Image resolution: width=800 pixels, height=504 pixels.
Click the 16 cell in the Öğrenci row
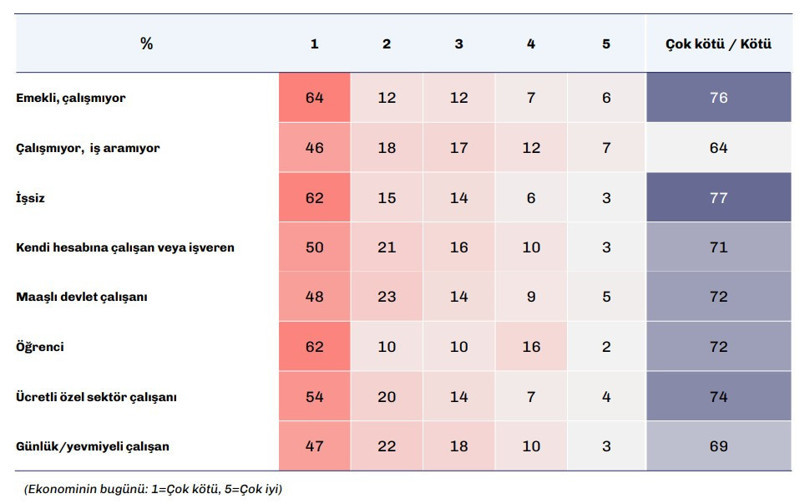click(x=531, y=347)
